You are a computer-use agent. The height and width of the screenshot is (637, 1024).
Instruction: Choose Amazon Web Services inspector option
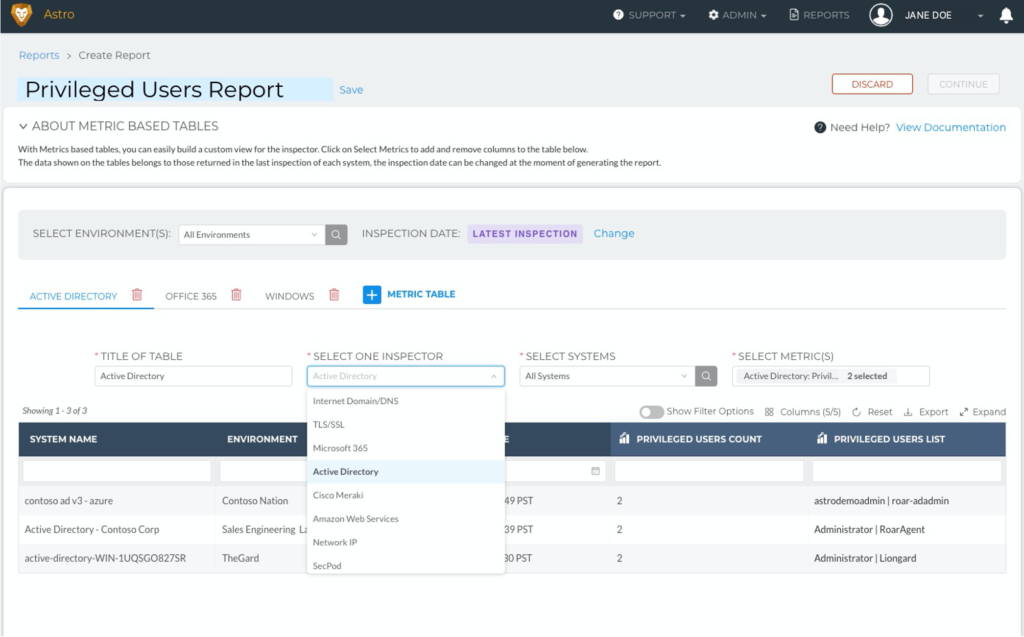(x=406, y=519)
